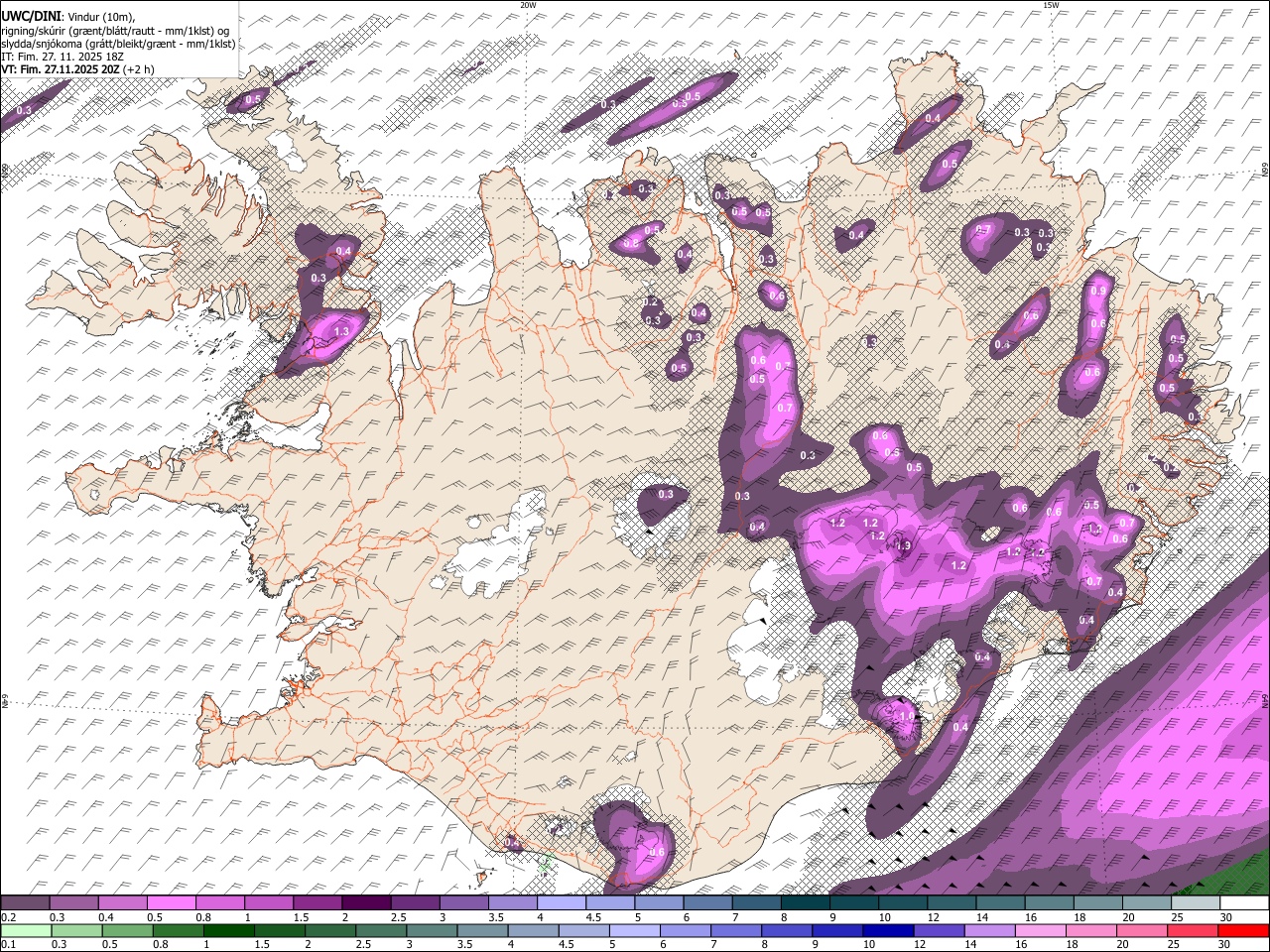Pick the 1.5 purple swatch in upper legend row

(x=317, y=903)
